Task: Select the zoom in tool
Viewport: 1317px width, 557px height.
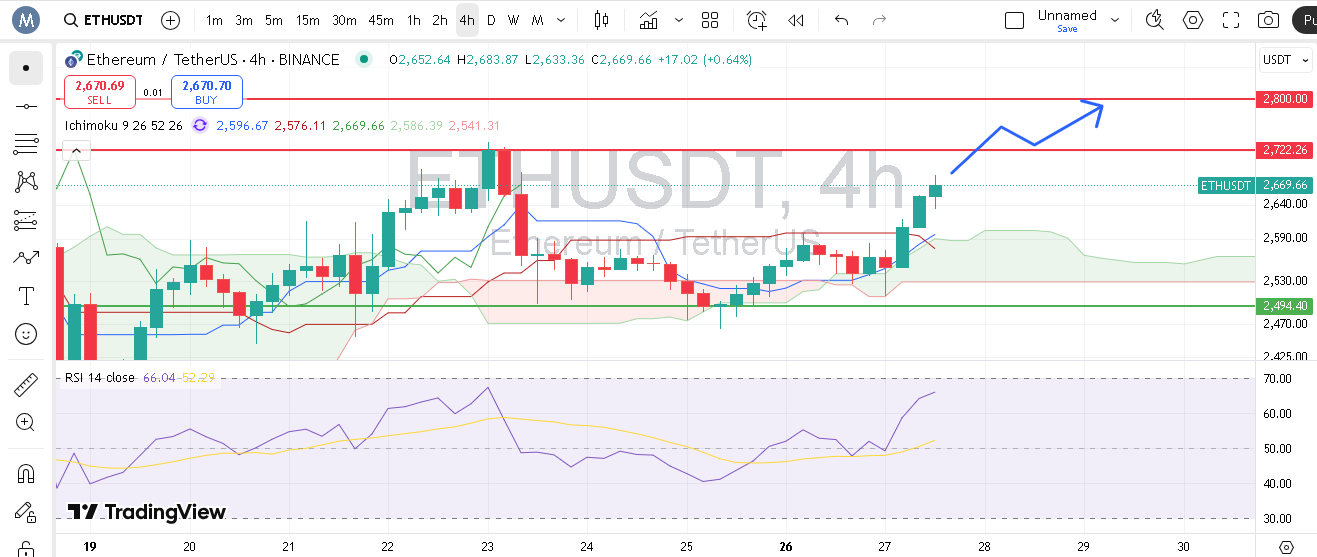Action: coord(26,423)
